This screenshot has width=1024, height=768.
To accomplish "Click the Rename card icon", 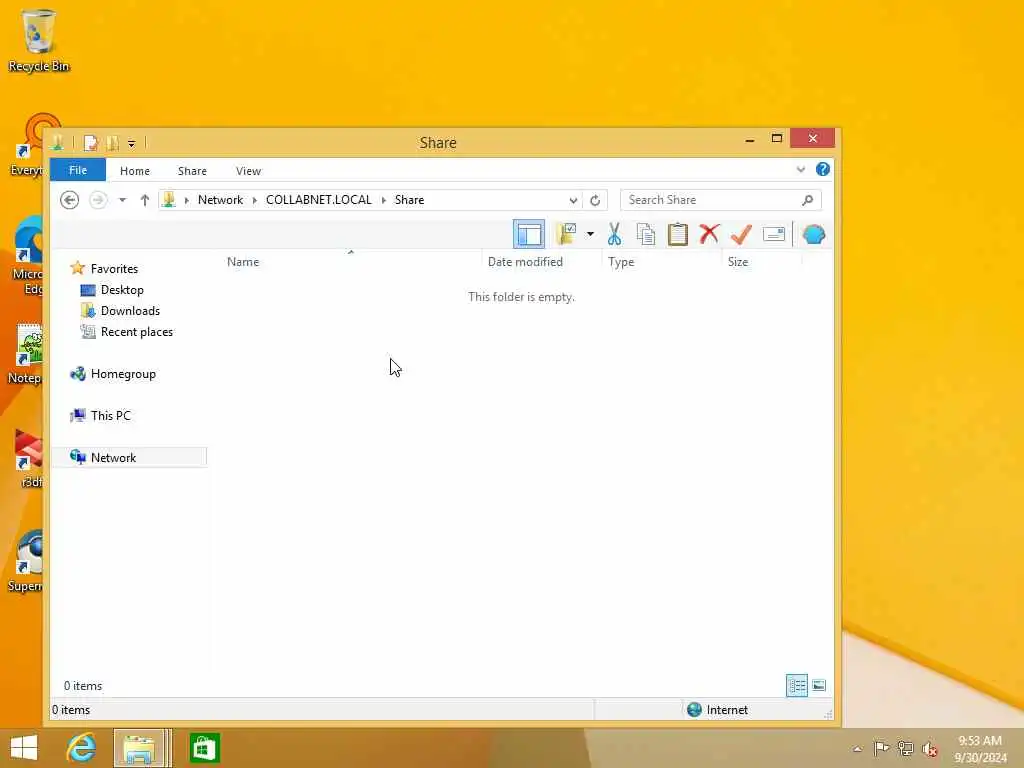I will 774,234.
